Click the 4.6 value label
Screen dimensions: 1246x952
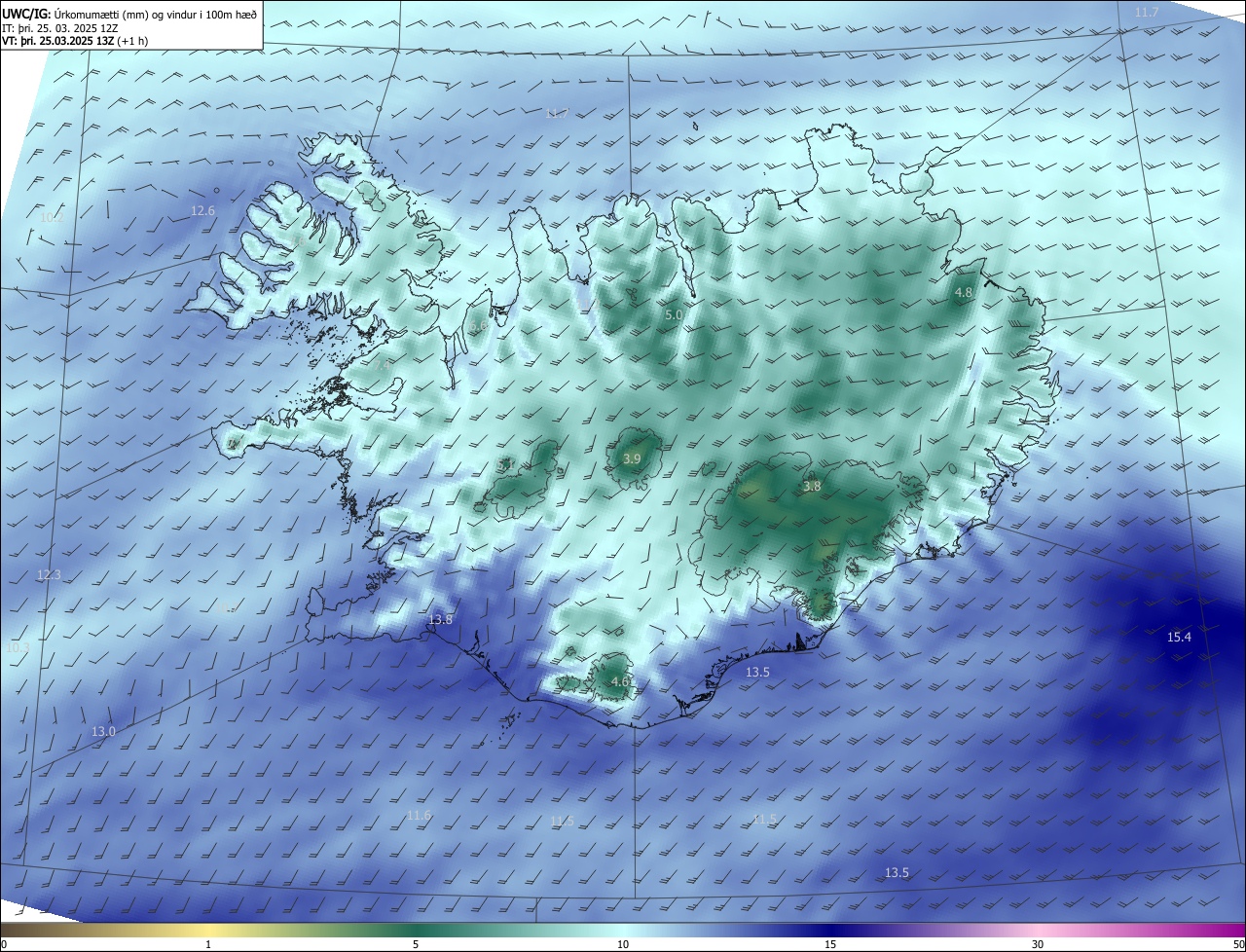coord(619,682)
